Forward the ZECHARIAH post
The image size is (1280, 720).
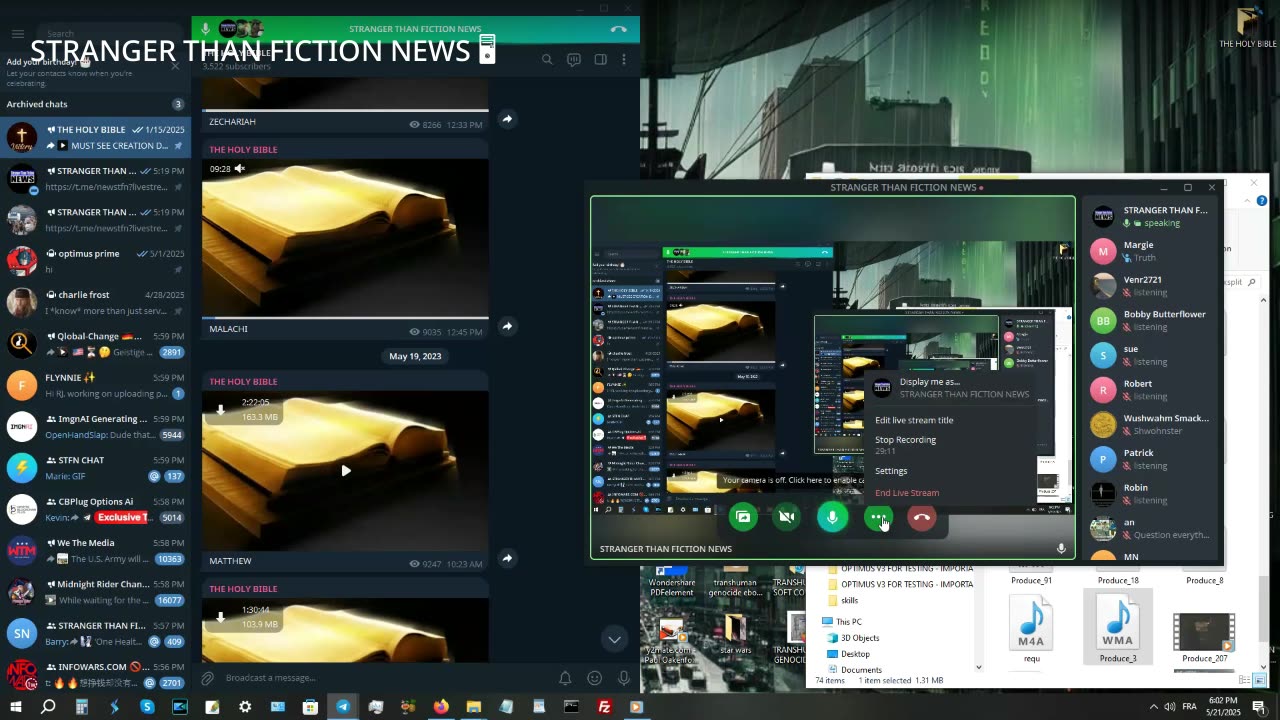coord(507,119)
